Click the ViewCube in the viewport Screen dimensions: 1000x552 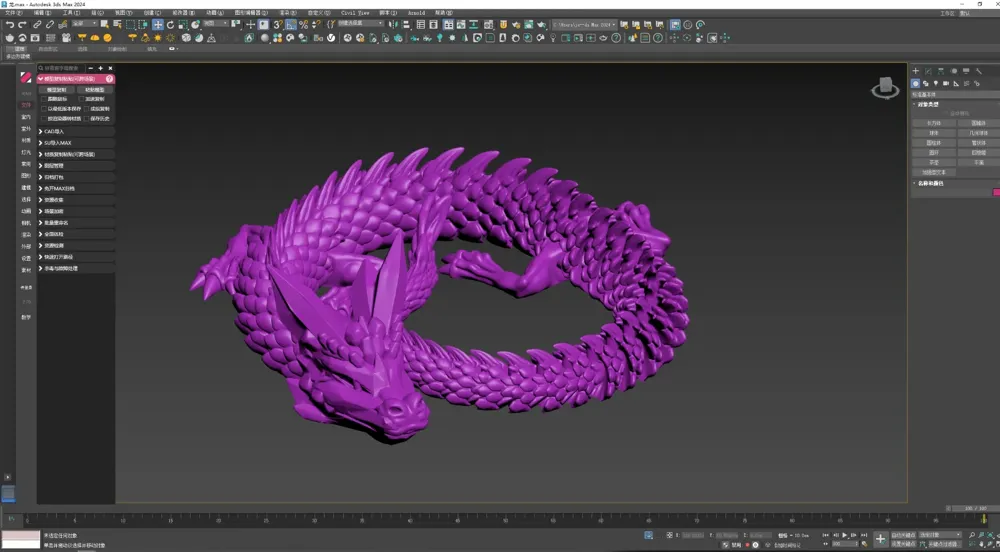886,87
